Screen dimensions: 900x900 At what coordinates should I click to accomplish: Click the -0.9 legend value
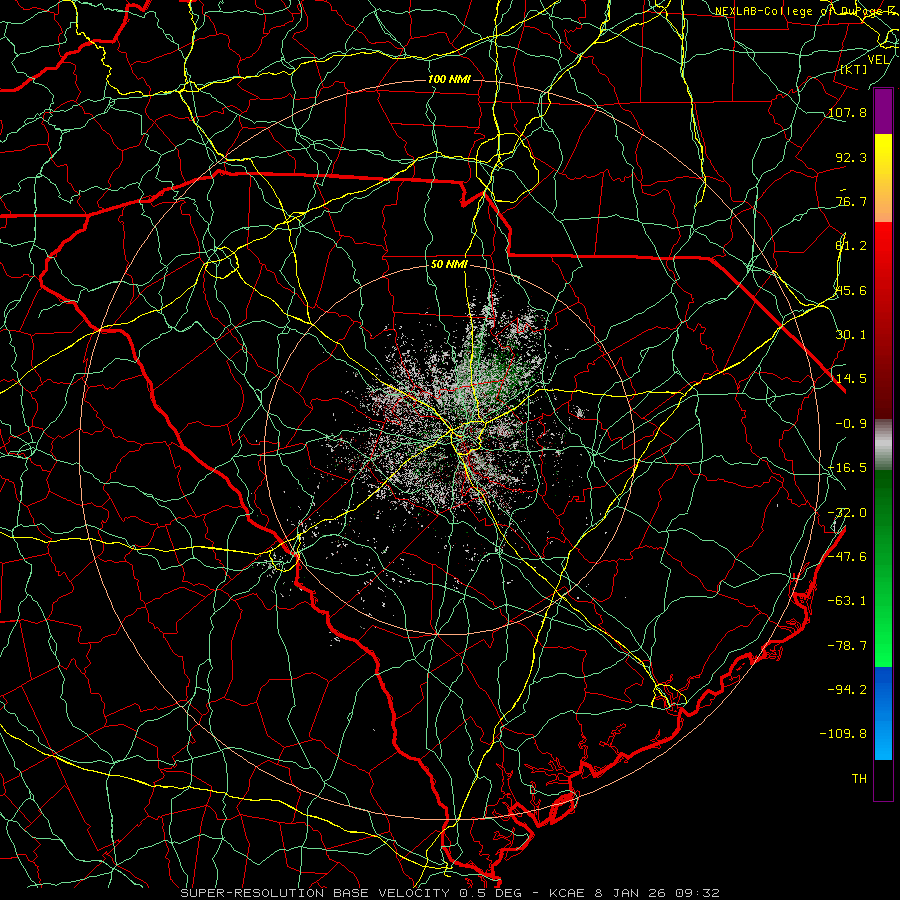tap(851, 424)
